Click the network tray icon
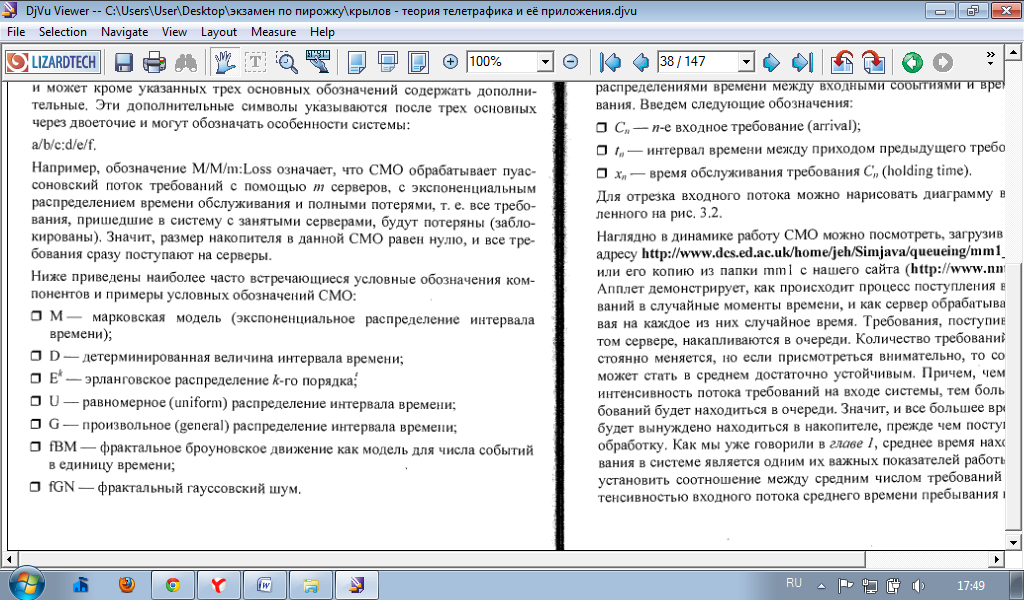 [869, 586]
